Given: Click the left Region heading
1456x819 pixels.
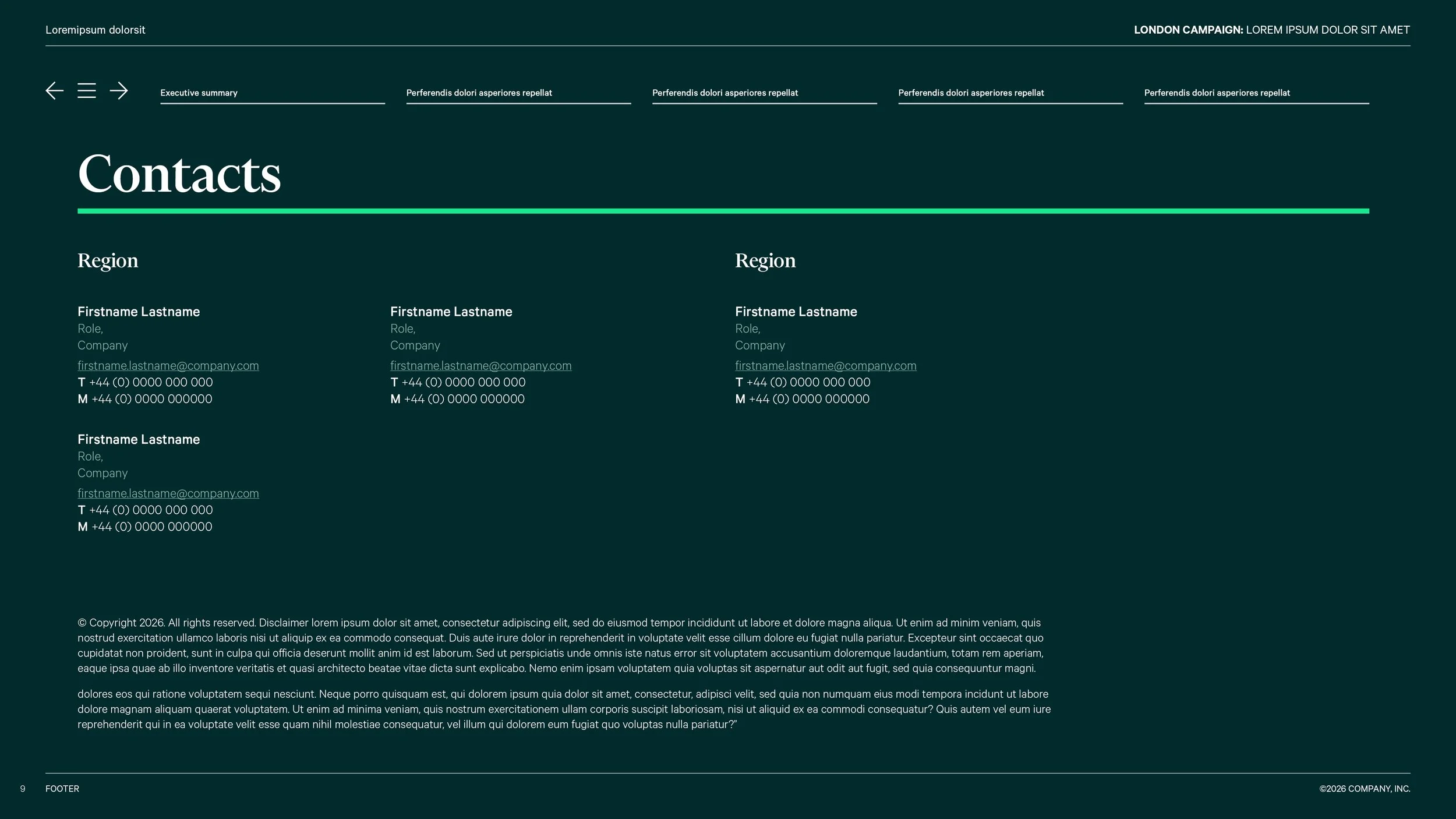Looking at the screenshot, I should (x=108, y=261).
